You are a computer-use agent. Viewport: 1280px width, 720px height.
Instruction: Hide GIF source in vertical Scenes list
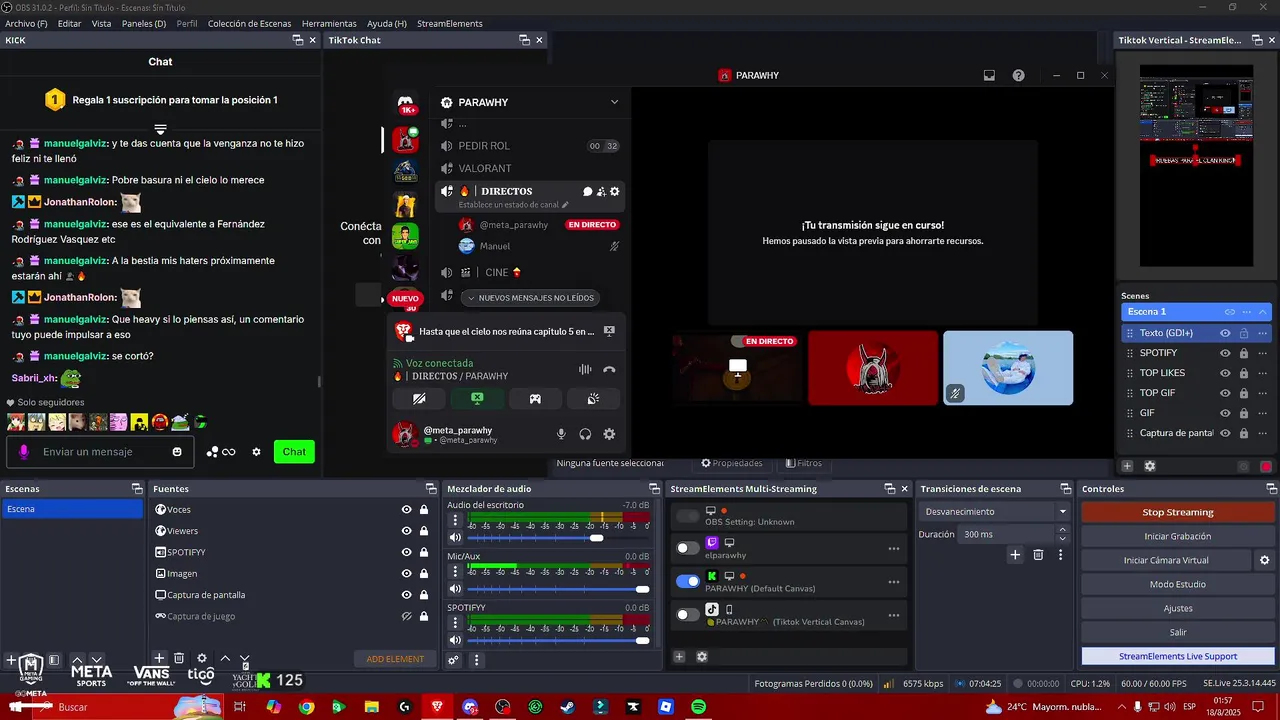click(1225, 413)
